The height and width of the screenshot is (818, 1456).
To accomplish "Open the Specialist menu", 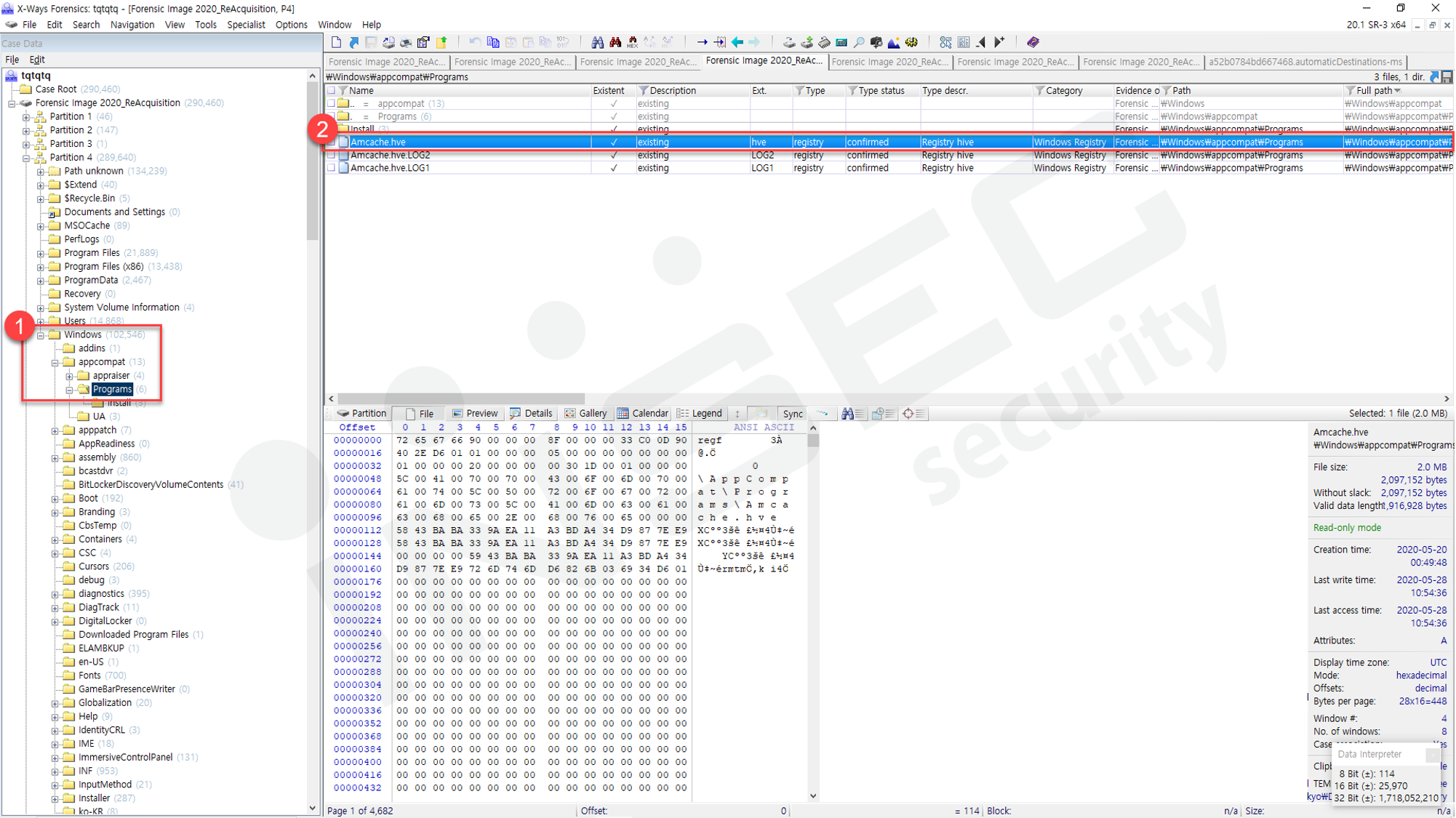I will point(246,25).
